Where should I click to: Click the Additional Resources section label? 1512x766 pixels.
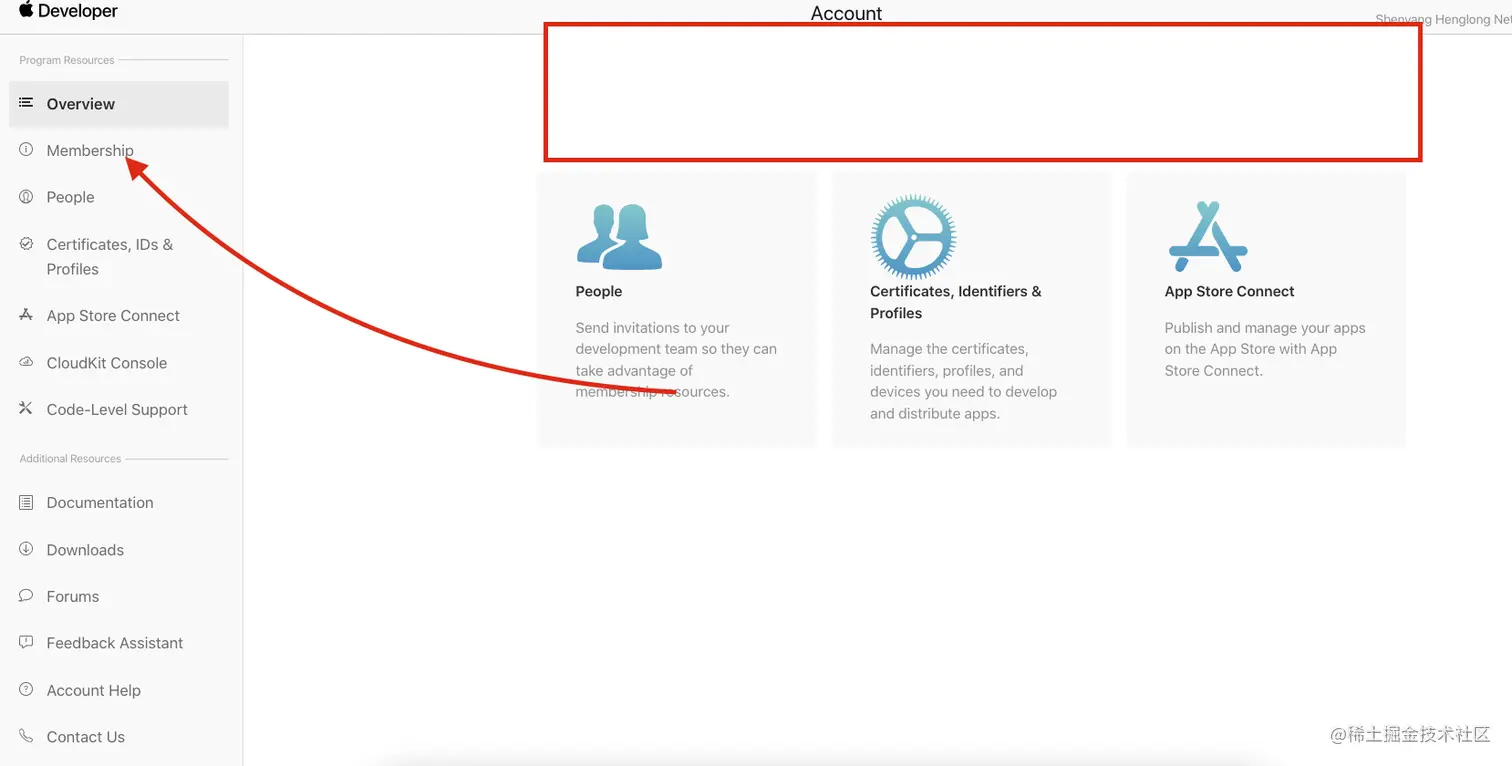click(70, 458)
